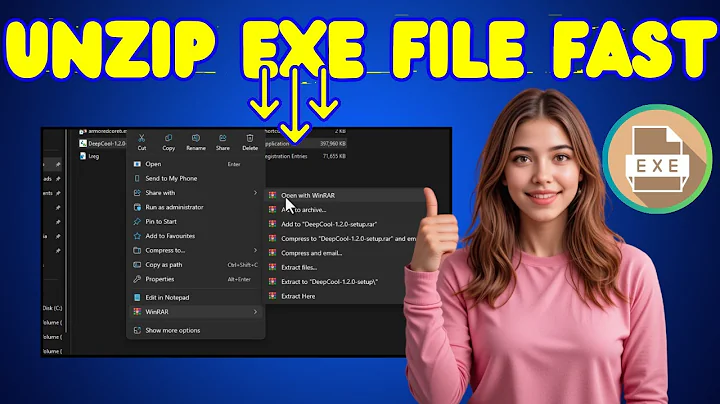
Task: Choose Extract Here option
Action: tap(298, 296)
